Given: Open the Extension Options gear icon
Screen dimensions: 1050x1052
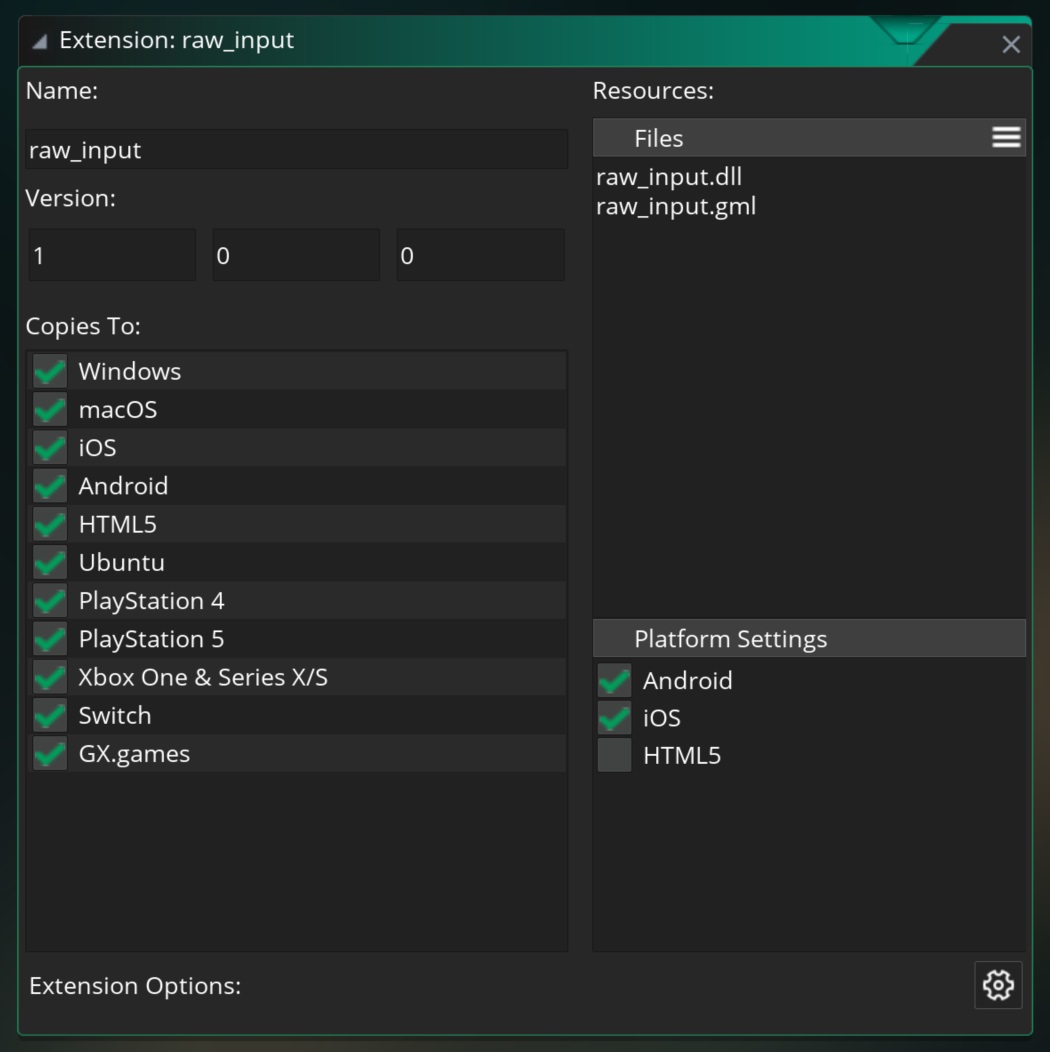Looking at the screenshot, I should 998,985.
